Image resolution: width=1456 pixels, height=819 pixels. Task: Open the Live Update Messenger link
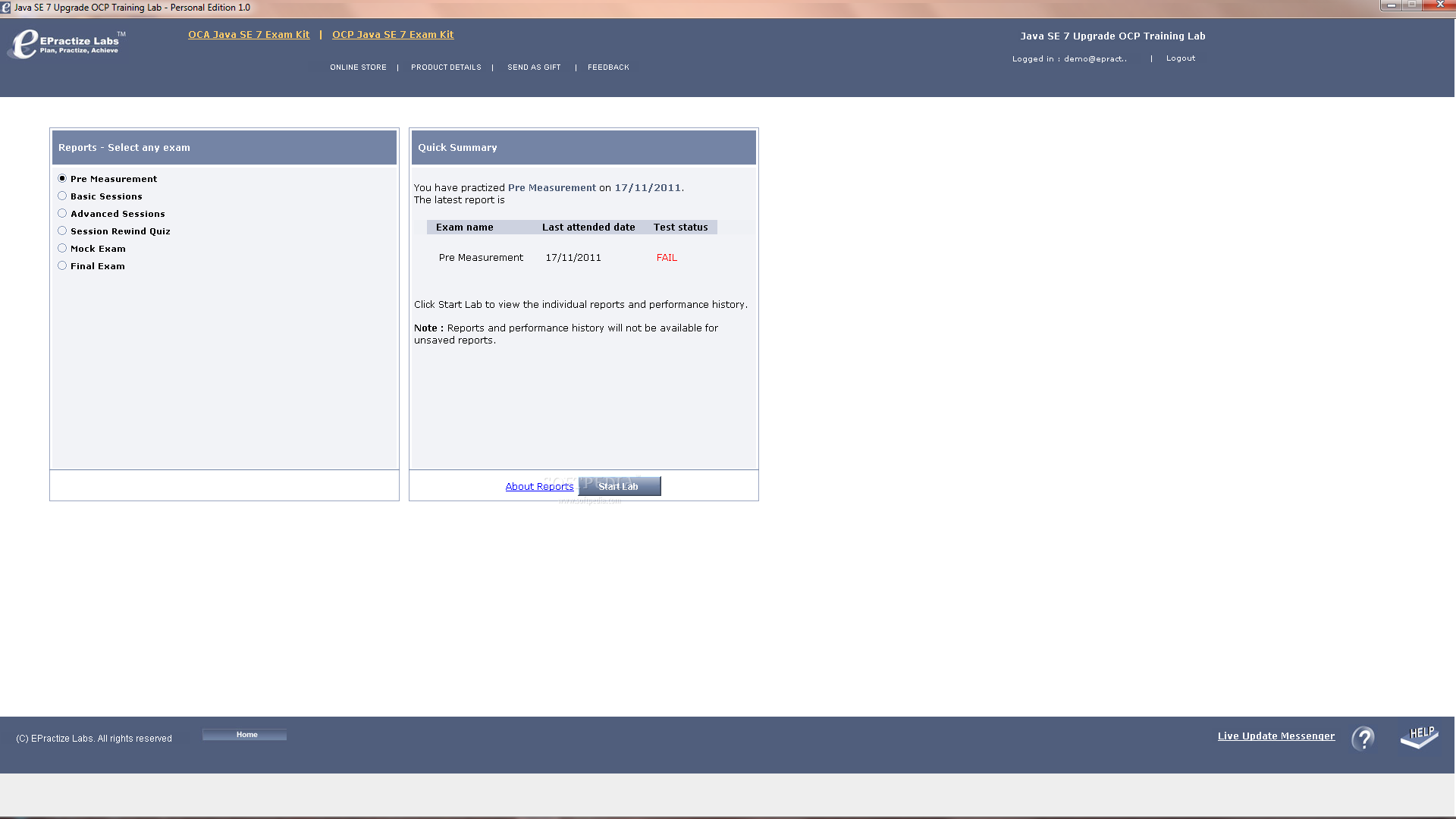(1276, 736)
